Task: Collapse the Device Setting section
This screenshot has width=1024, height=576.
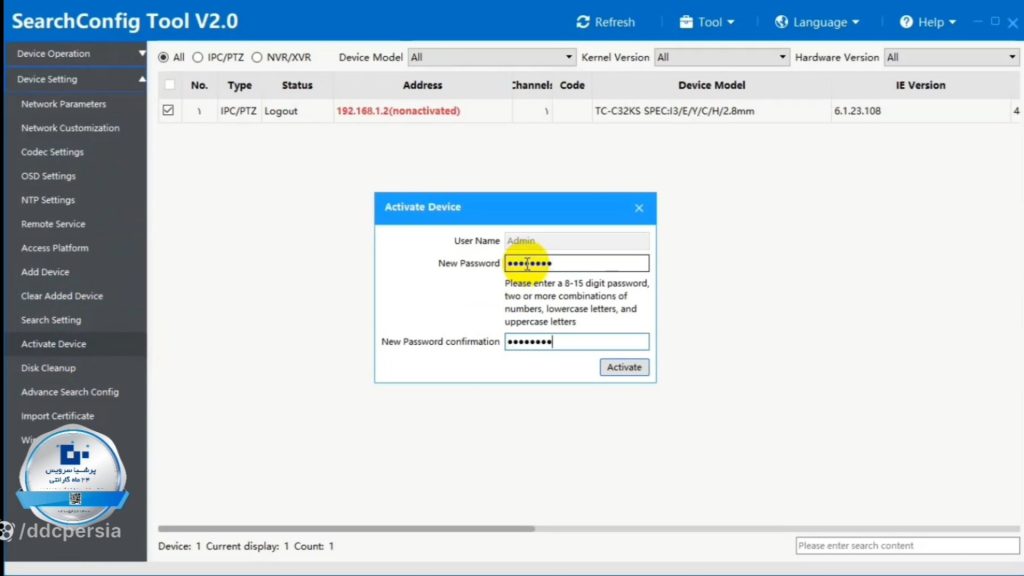Action: (x=75, y=79)
